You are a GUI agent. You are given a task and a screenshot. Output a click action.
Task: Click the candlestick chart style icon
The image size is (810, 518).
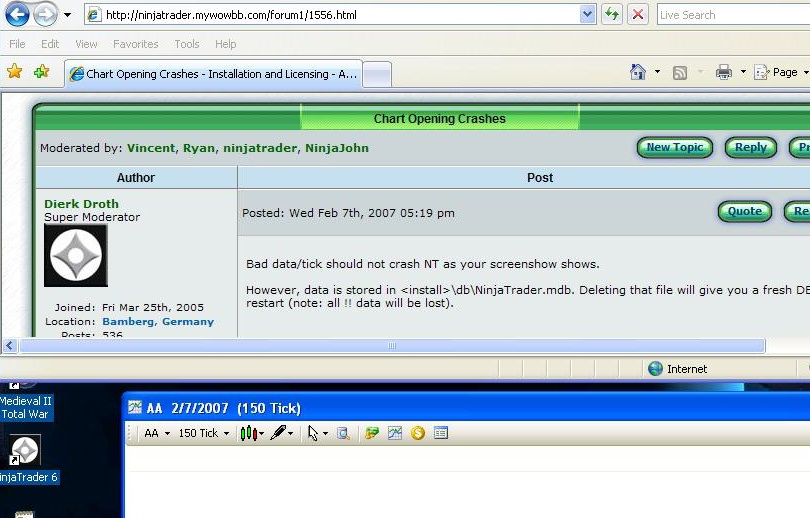click(x=248, y=433)
